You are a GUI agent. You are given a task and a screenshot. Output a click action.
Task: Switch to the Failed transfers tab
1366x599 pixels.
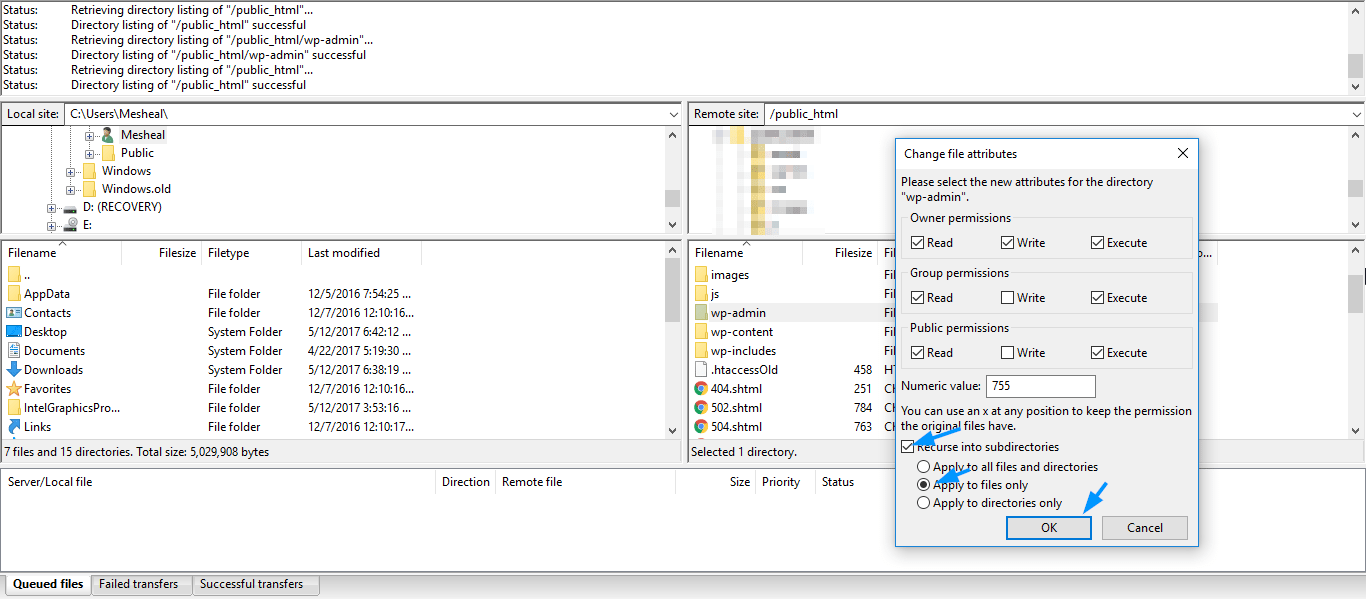(139, 584)
